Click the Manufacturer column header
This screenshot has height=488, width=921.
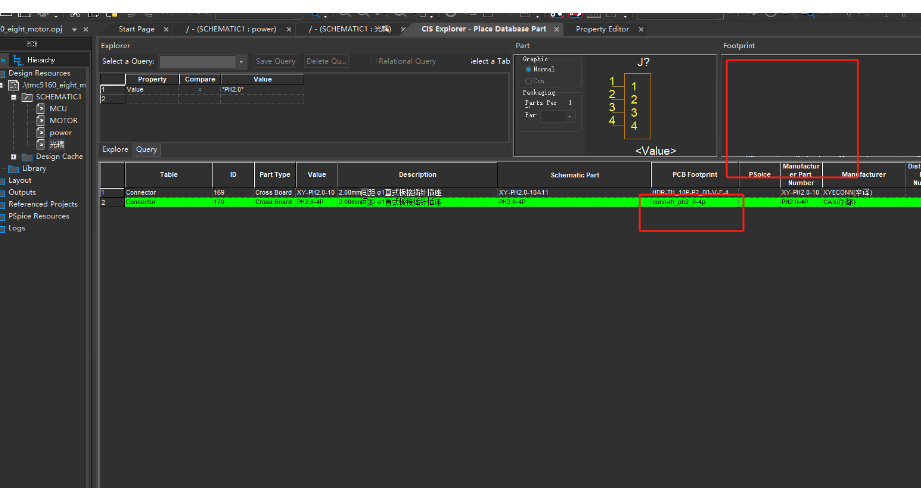(863, 175)
